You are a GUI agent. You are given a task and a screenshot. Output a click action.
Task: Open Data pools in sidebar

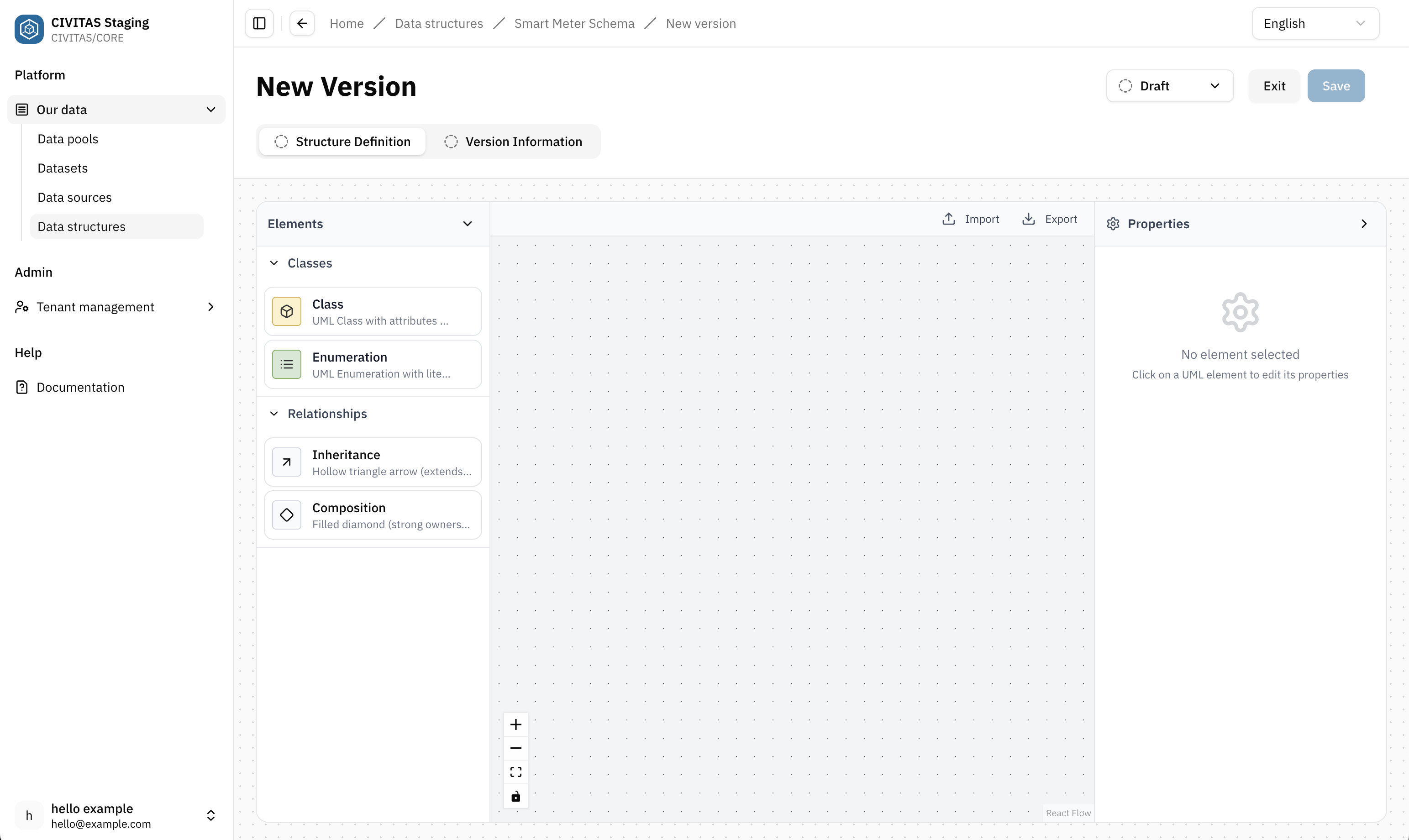[116, 139]
